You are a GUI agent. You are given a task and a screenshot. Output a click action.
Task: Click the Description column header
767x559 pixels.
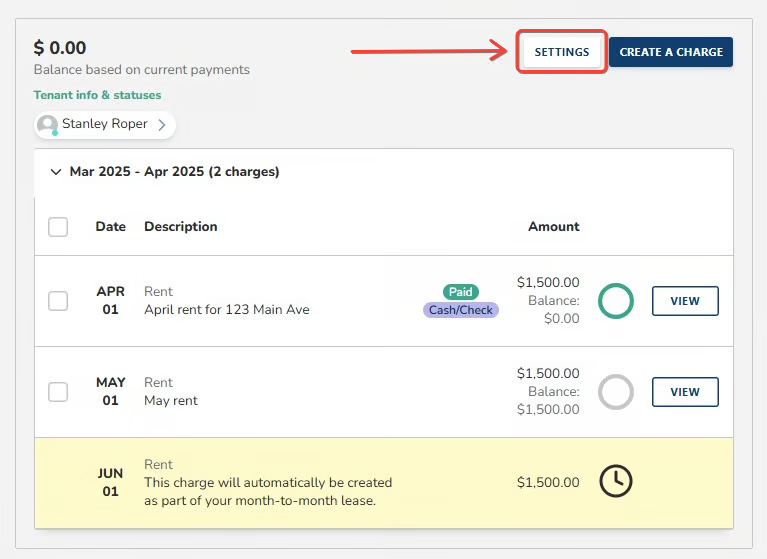[180, 226]
